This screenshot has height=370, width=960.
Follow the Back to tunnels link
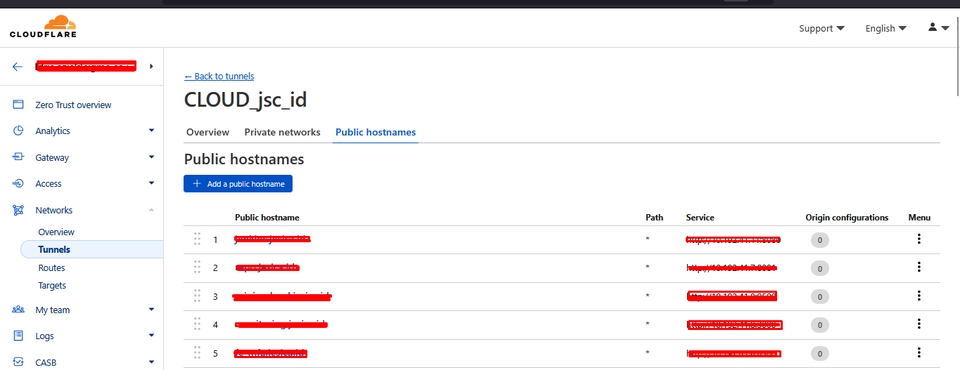(219, 76)
